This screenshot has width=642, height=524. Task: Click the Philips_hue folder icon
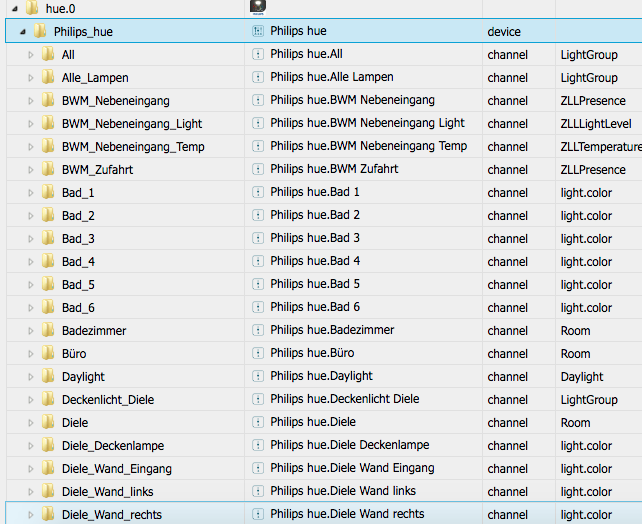tap(40, 31)
